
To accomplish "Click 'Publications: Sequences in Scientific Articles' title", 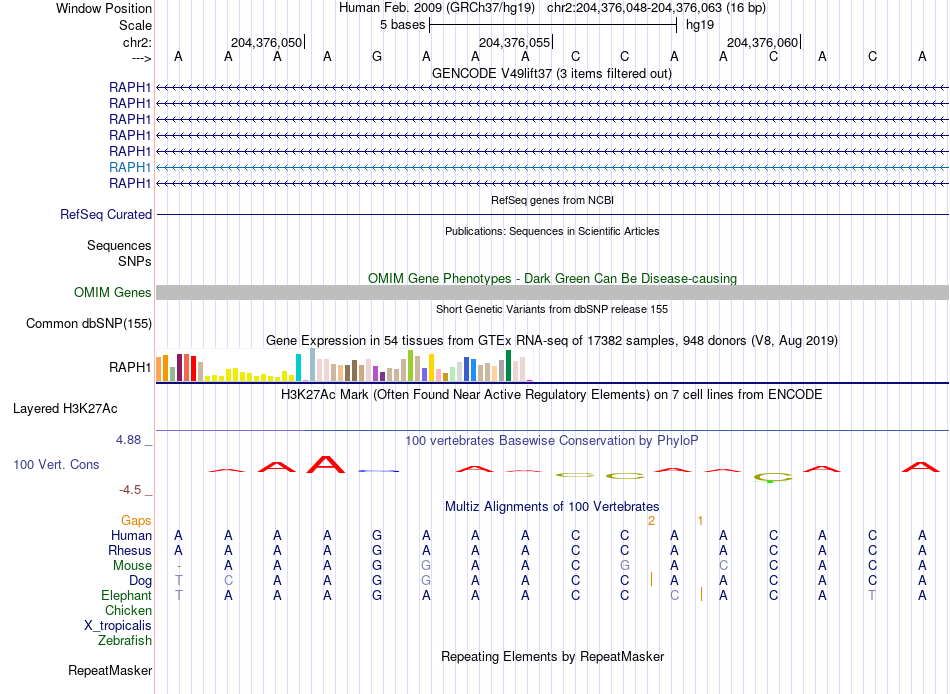I will pos(552,232).
